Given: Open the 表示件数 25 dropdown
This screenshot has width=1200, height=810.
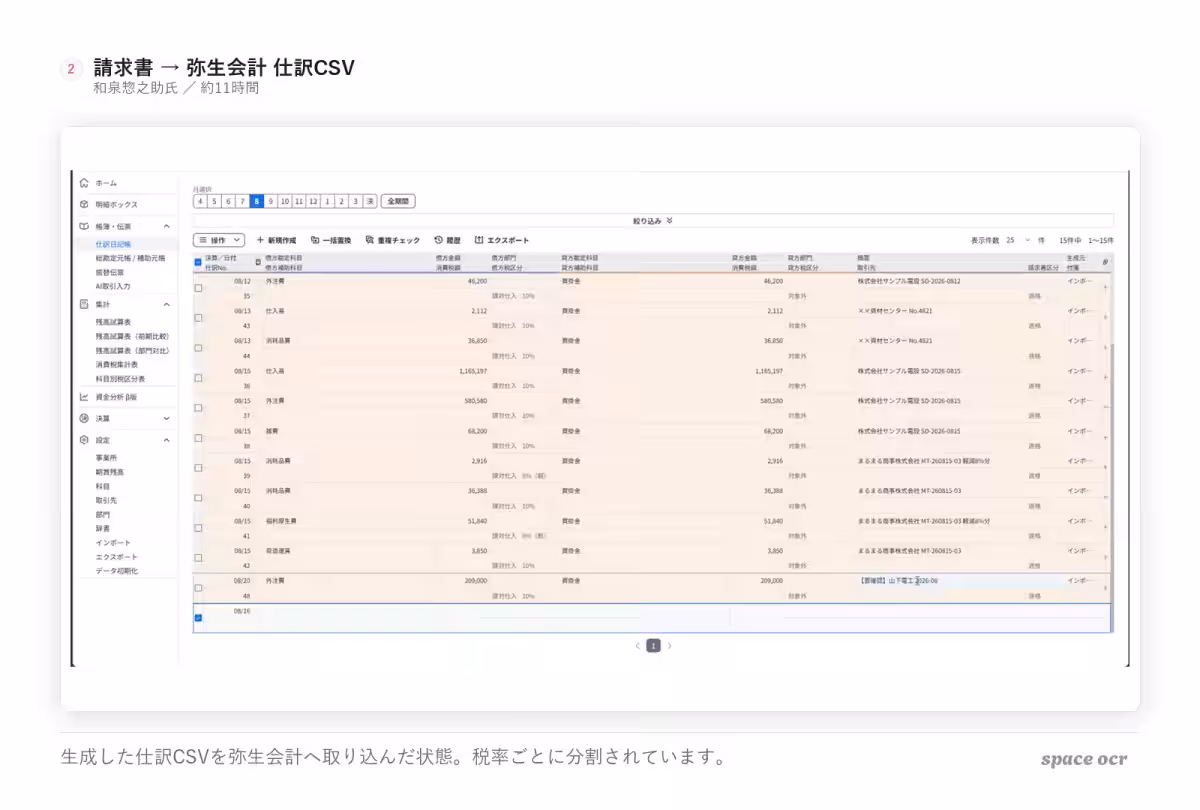Looking at the screenshot, I should (1018, 240).
